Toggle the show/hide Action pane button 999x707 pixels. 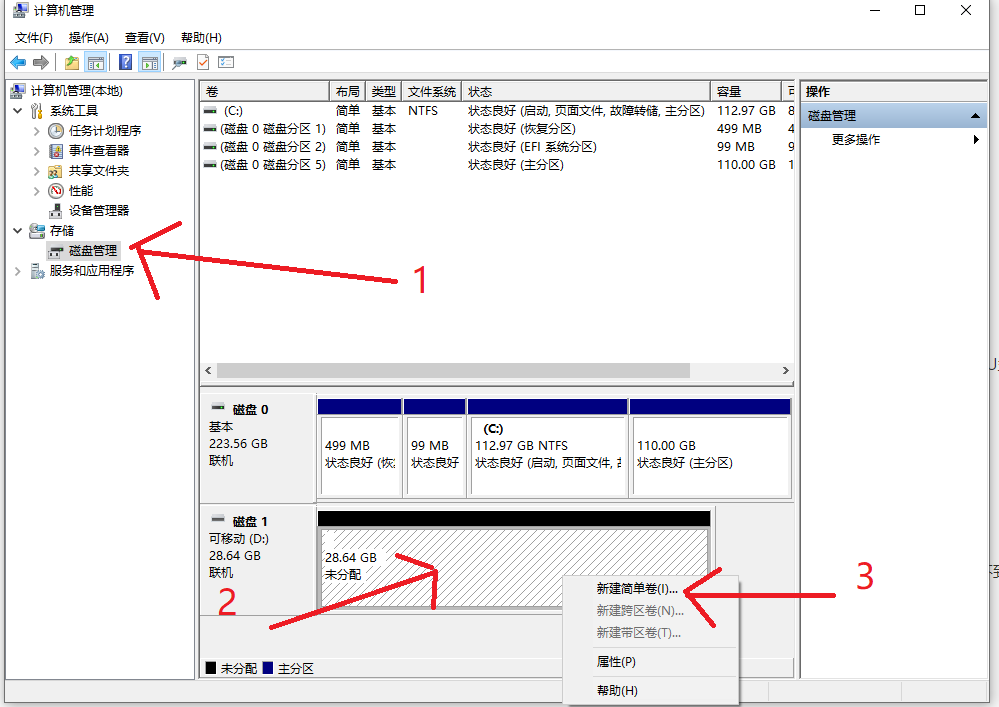click(x=150, y=62)
